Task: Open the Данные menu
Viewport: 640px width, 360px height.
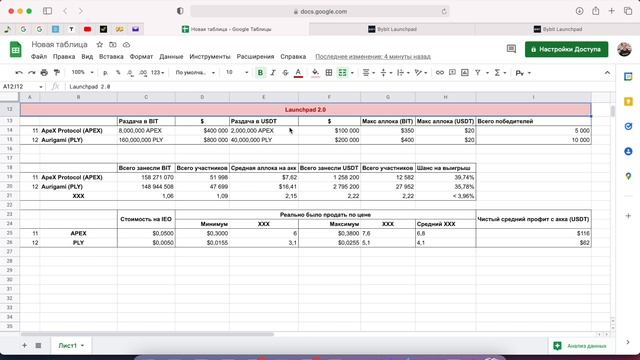Action: coord(171,56)
